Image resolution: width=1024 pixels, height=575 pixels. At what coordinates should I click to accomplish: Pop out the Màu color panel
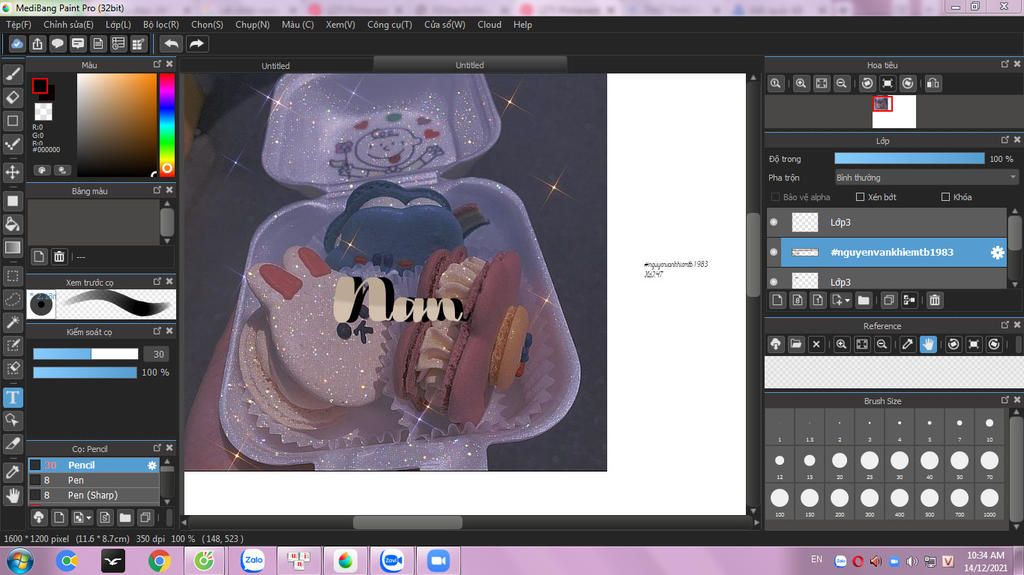(x=157, y=64)
